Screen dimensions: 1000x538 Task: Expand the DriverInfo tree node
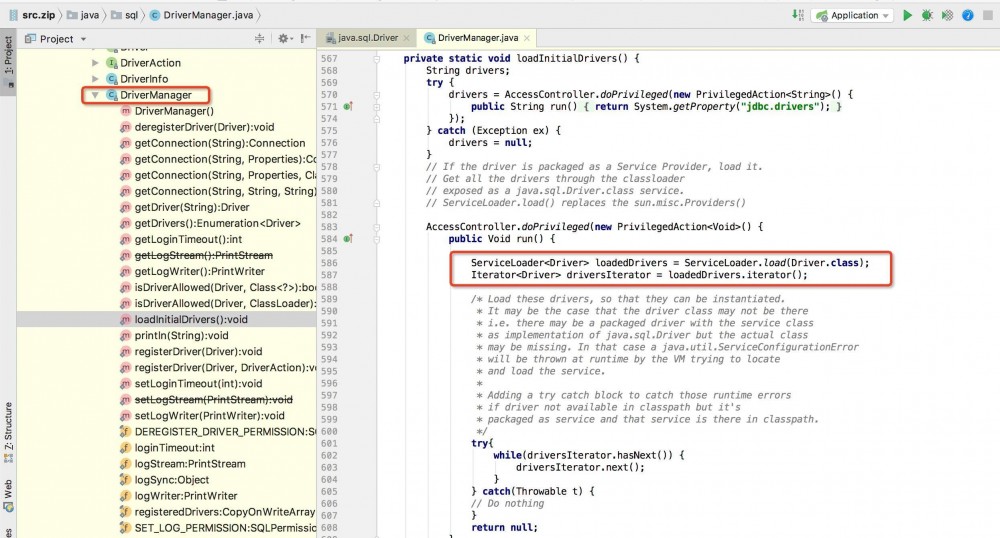coord(95,79)
